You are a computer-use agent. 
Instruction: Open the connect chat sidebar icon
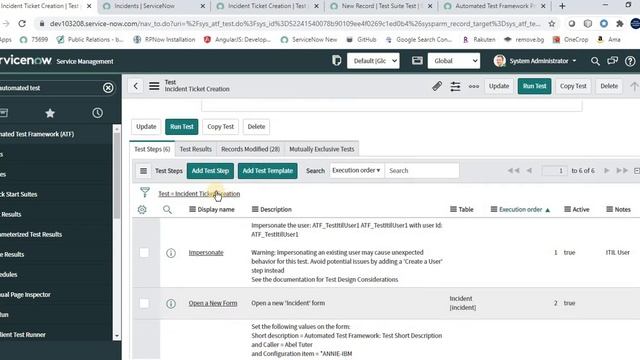612,61
